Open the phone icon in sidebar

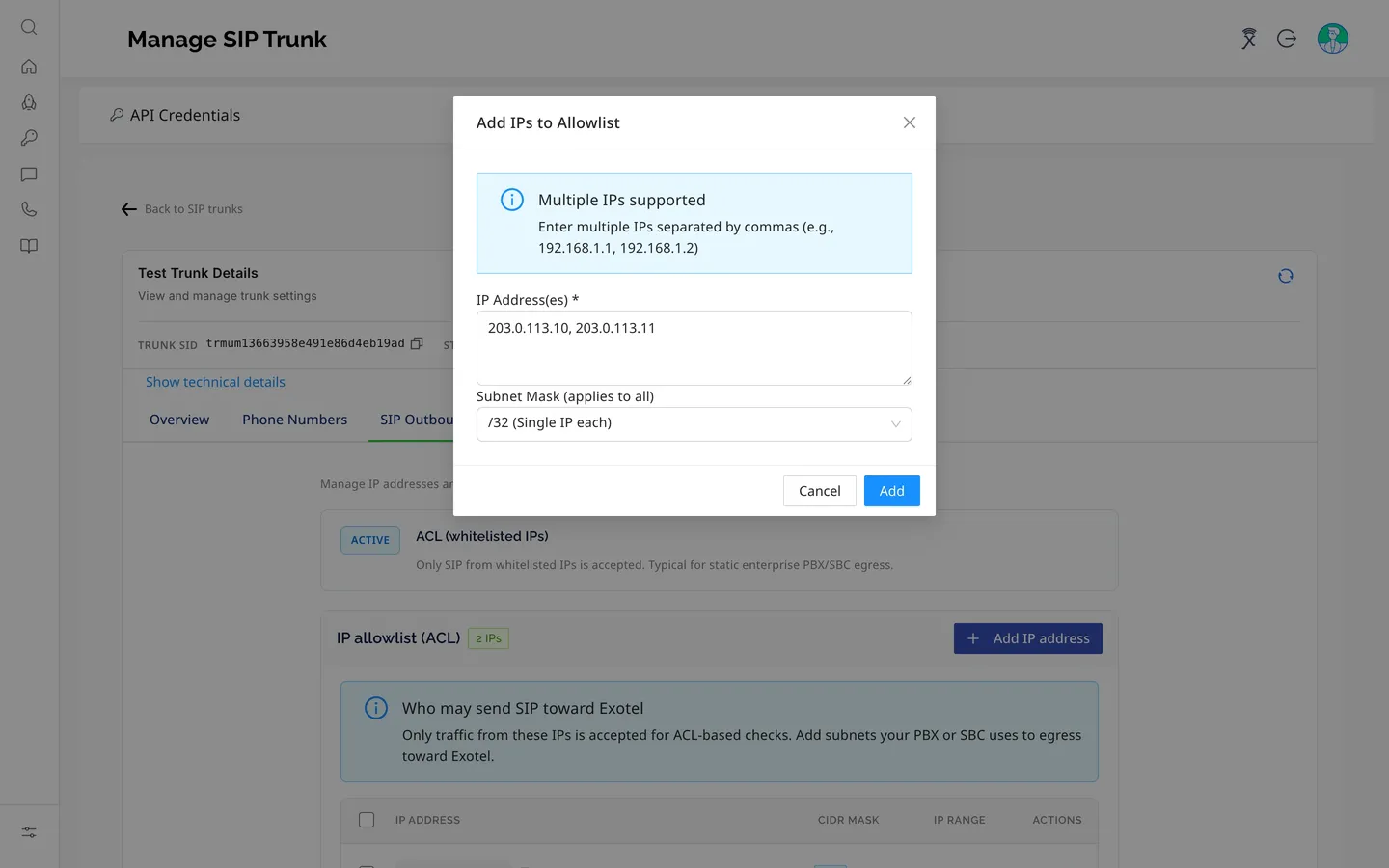[29, 209]
